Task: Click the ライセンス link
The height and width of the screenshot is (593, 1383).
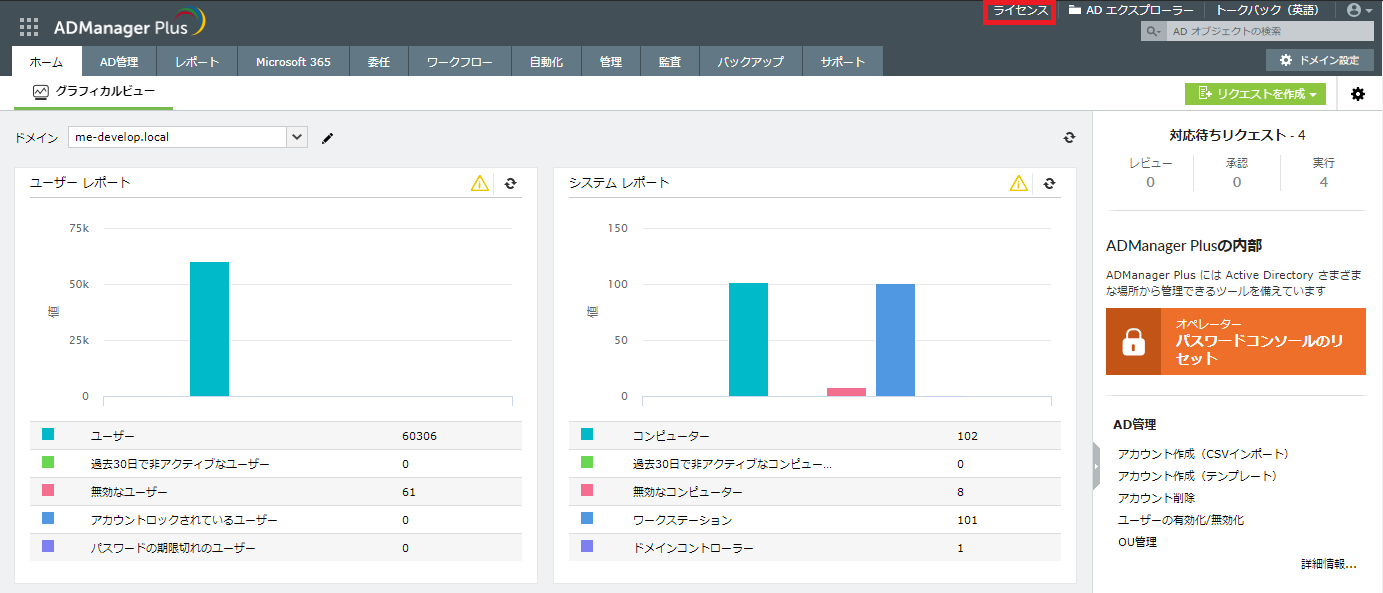Action: point(1018,11)
